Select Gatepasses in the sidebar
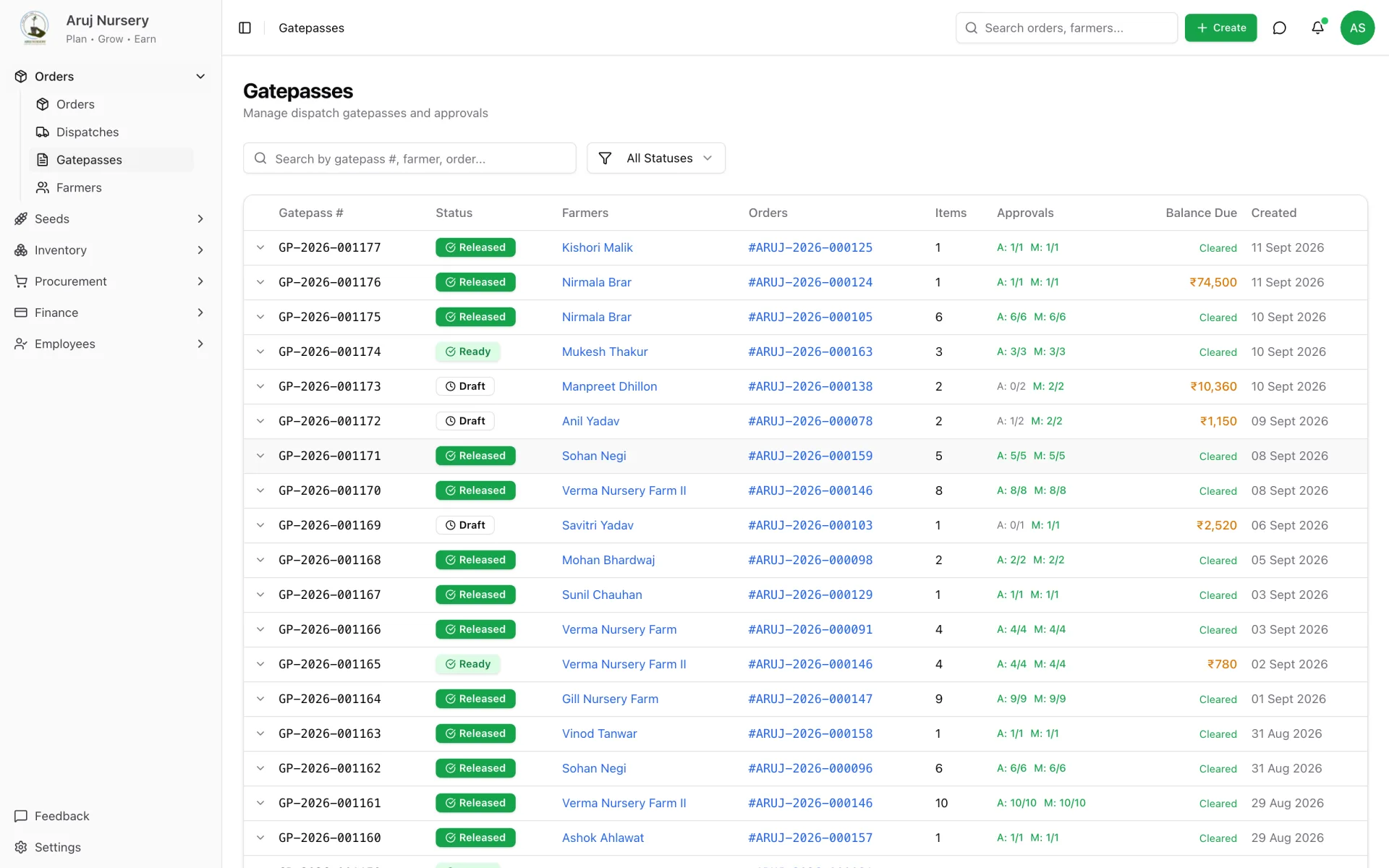 111,160
